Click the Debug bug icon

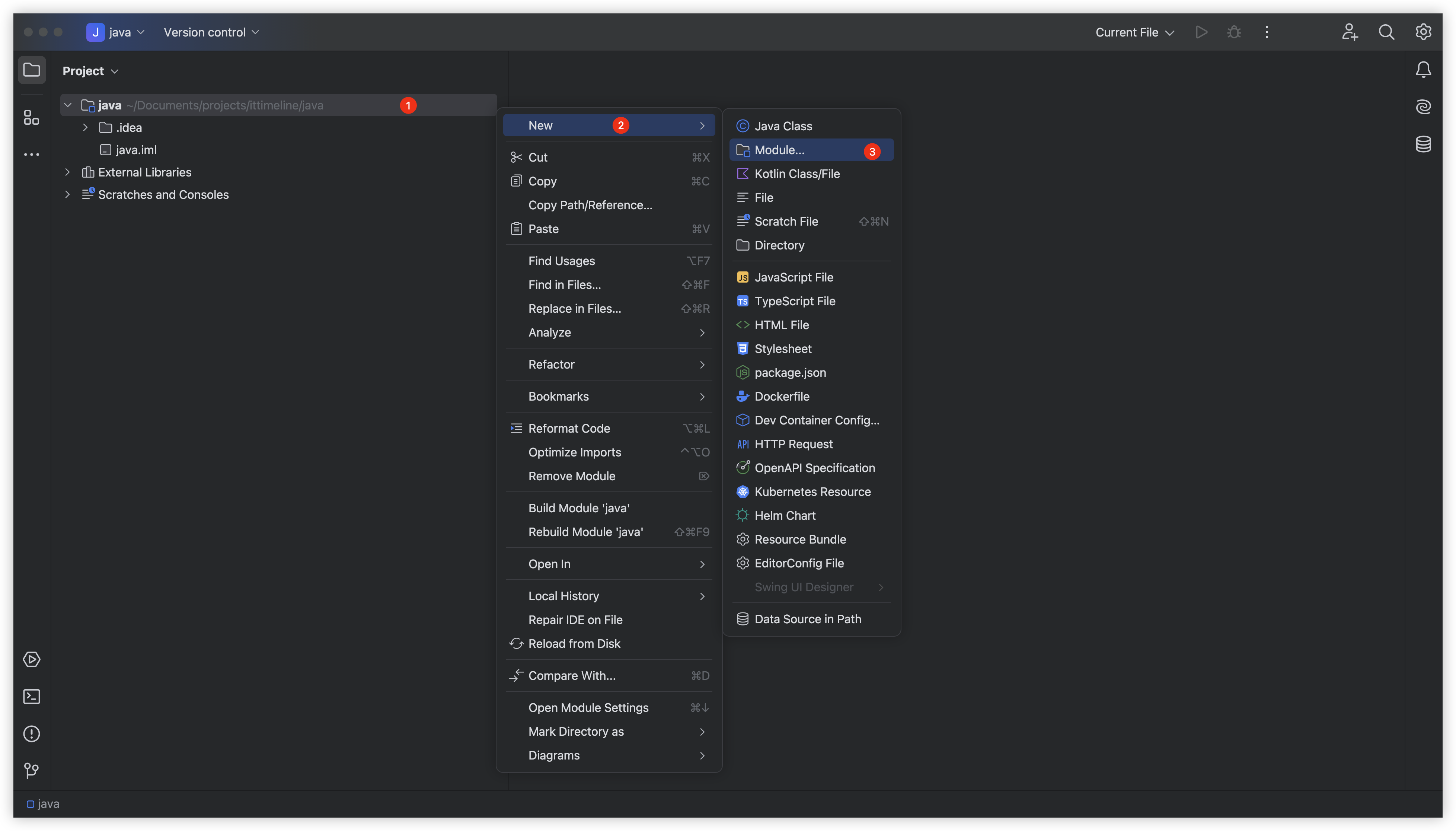tap(1233, 32)
